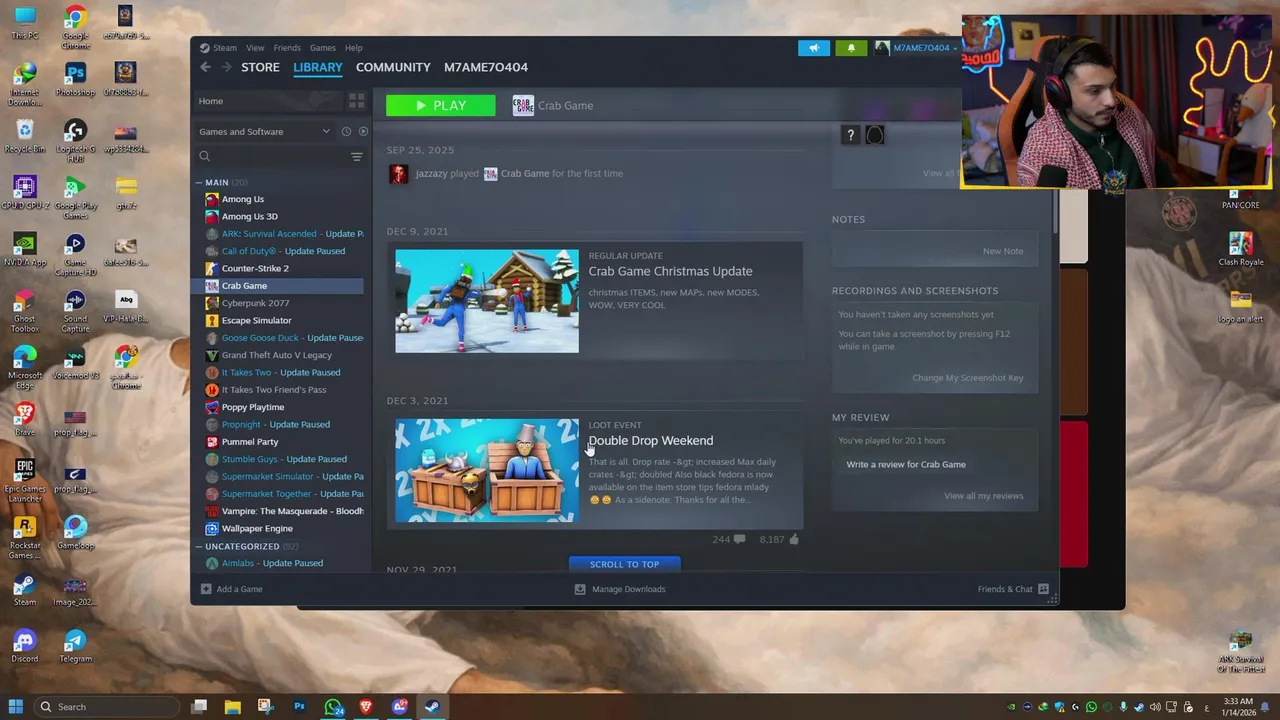The width and height of the screenshot is (1280, 720).
Task: Open Epic Games Launcher desktop icon
Action: 25,480
